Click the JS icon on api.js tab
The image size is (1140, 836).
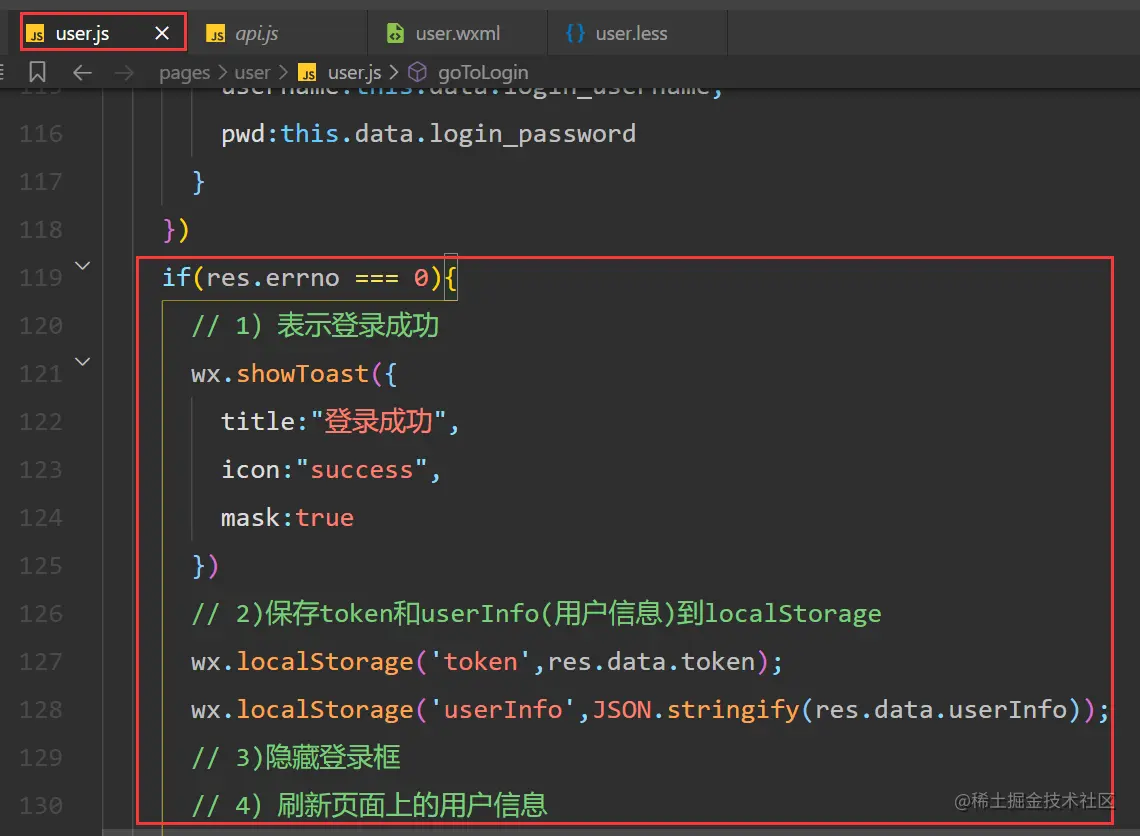[215, 33]
